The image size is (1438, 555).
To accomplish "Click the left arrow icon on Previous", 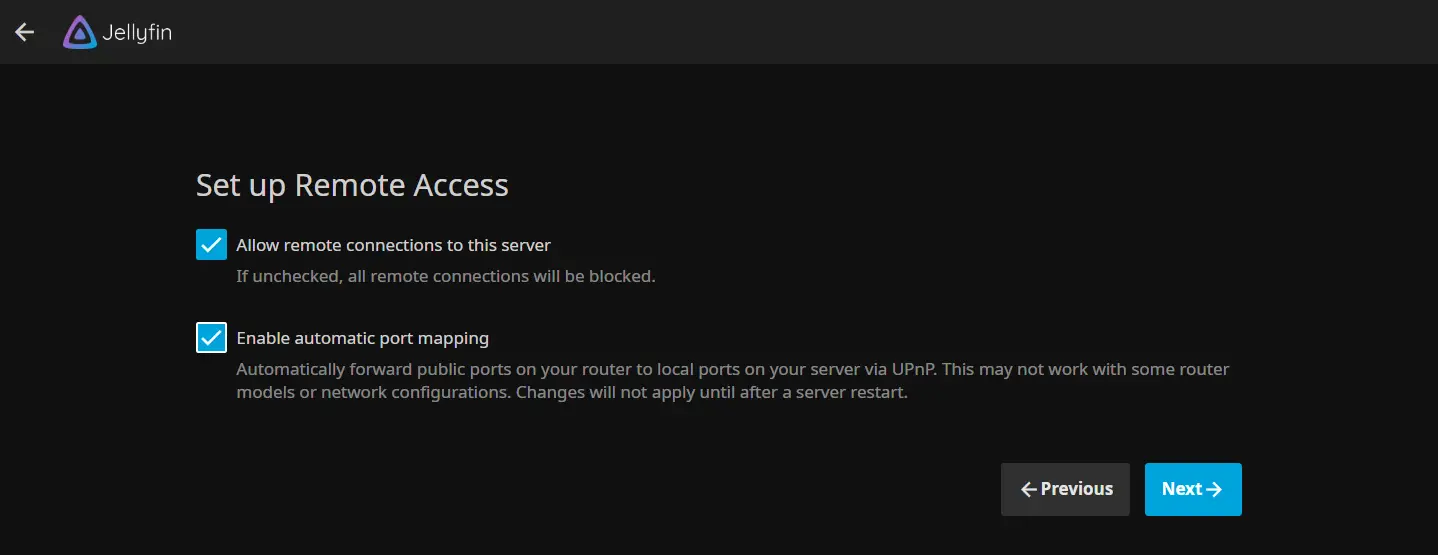I will pos(1028,489).
